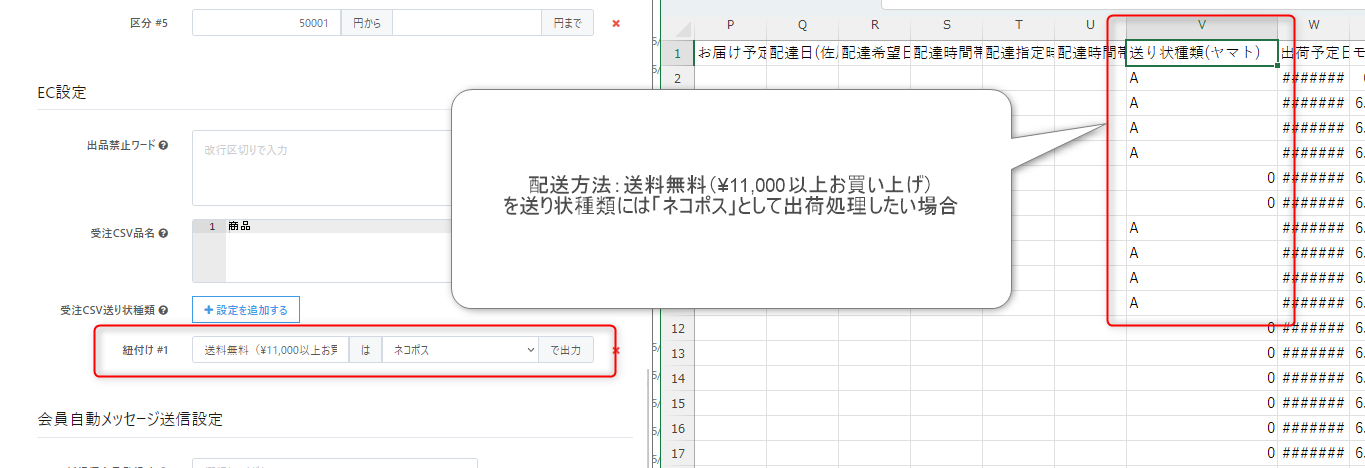This screenshot has width=1365, height=468.
Task: Select row 12 header in Excel
Action: [677, 328]
